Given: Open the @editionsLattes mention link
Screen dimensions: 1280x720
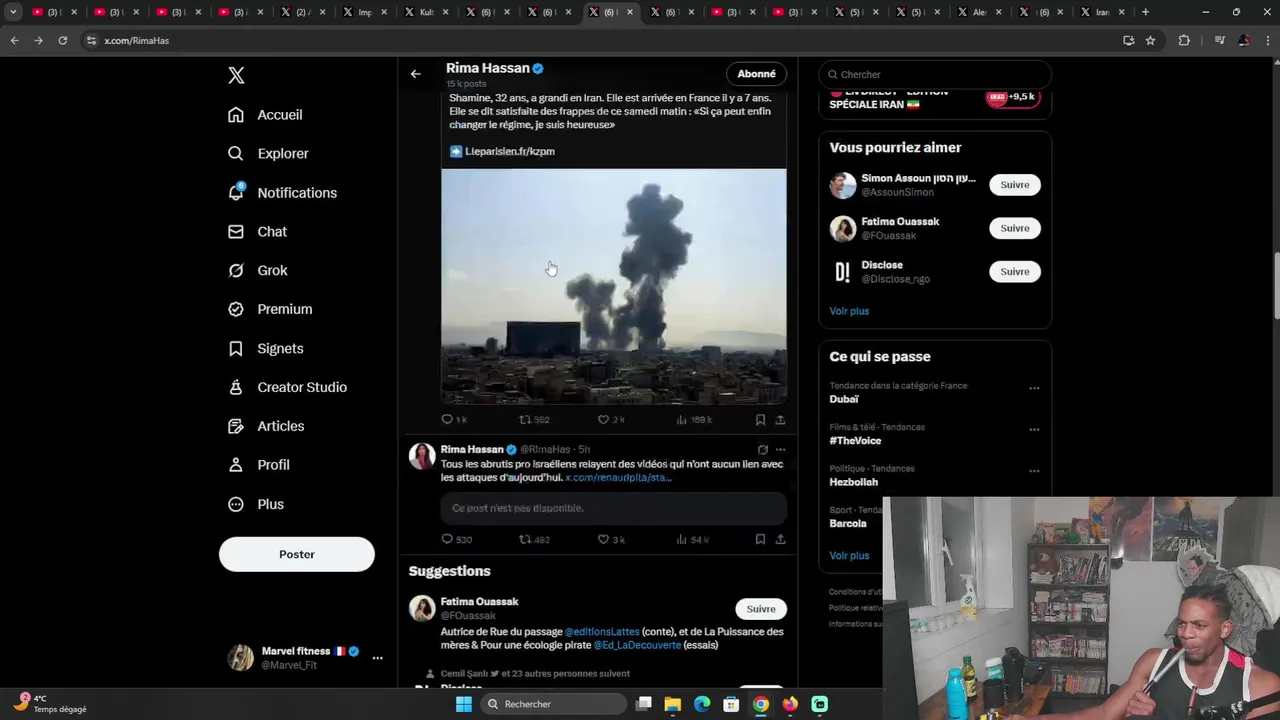Looking at the screenshot, I should (x=602, y=632).
